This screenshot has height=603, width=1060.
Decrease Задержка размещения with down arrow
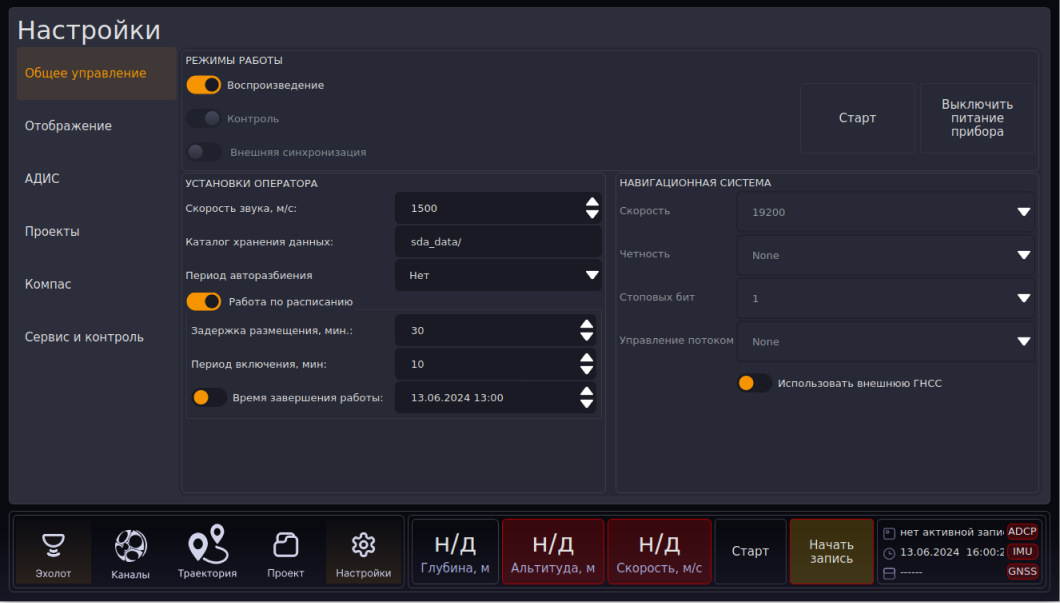587,337
